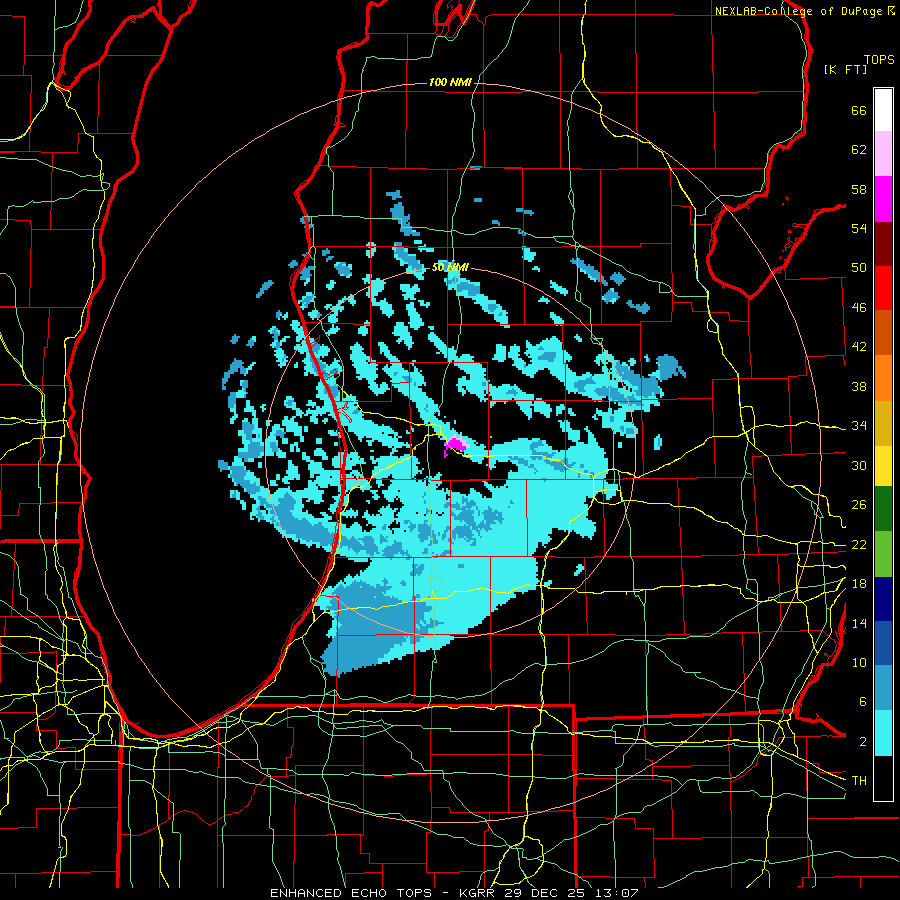
Task: Click the bright red 50 kft legend swatch
Action: click(883, 288)
